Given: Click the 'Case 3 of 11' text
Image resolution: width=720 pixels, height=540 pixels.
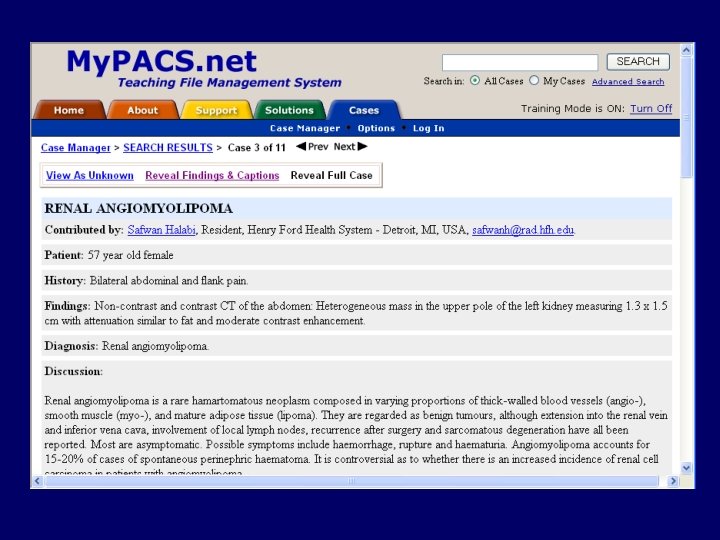Looking at the screenshot, I should (x=257, y=148).
